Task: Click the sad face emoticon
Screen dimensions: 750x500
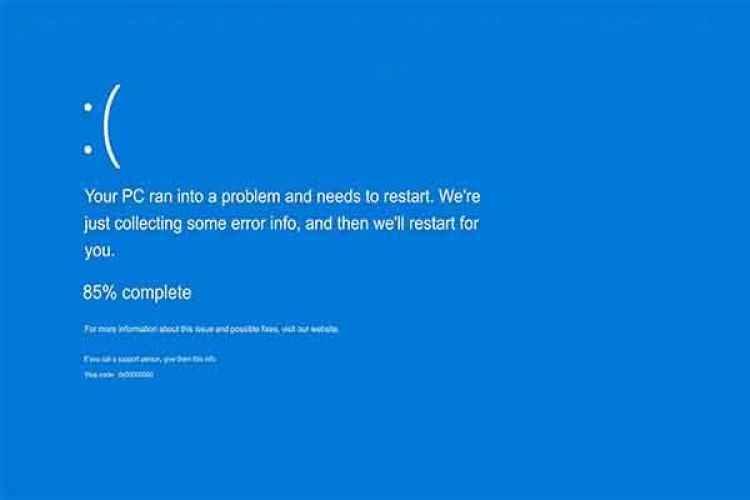Action: [x=101, y=126]
